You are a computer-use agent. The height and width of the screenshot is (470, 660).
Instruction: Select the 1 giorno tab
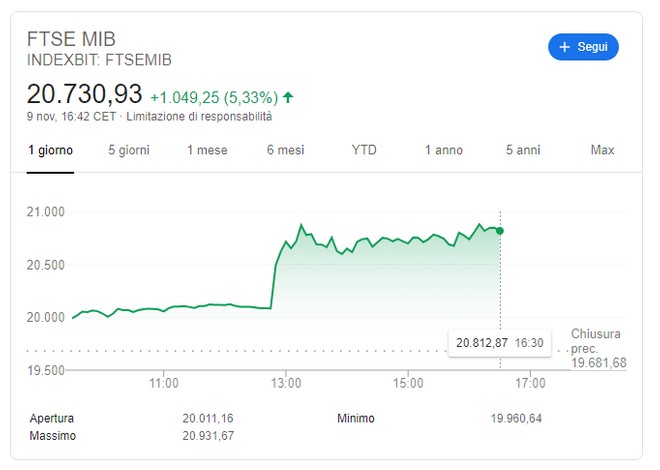click(50, 150)
